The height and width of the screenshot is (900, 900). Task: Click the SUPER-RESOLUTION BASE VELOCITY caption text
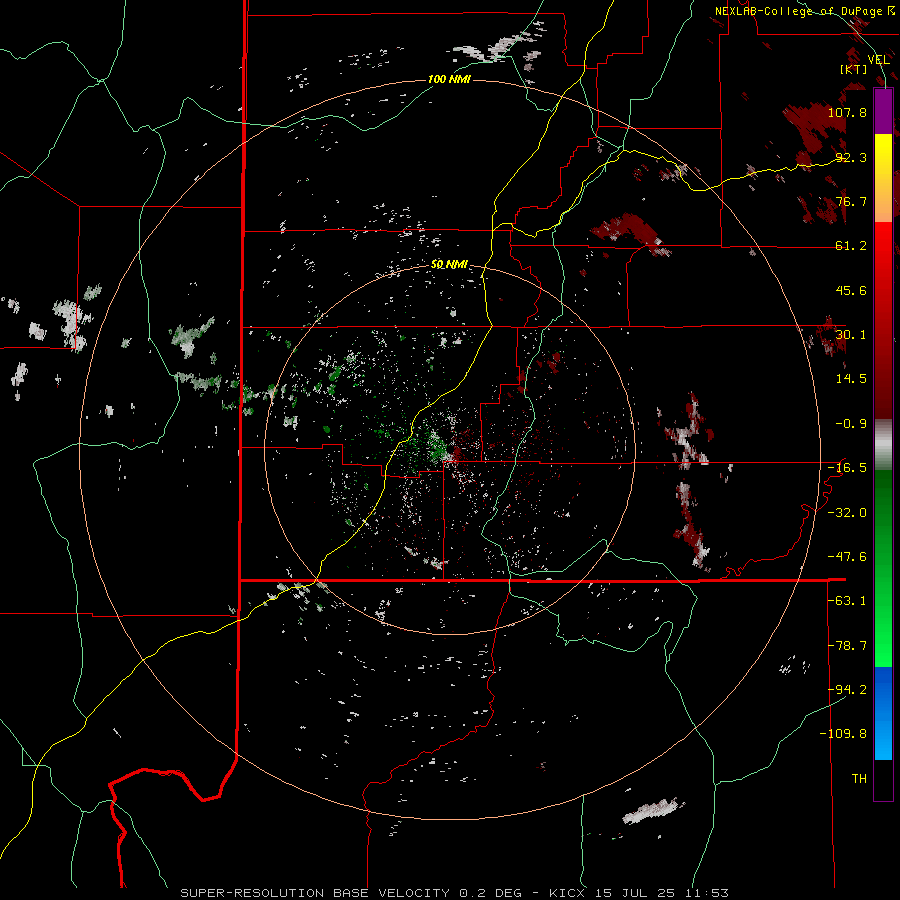point(315,893)
